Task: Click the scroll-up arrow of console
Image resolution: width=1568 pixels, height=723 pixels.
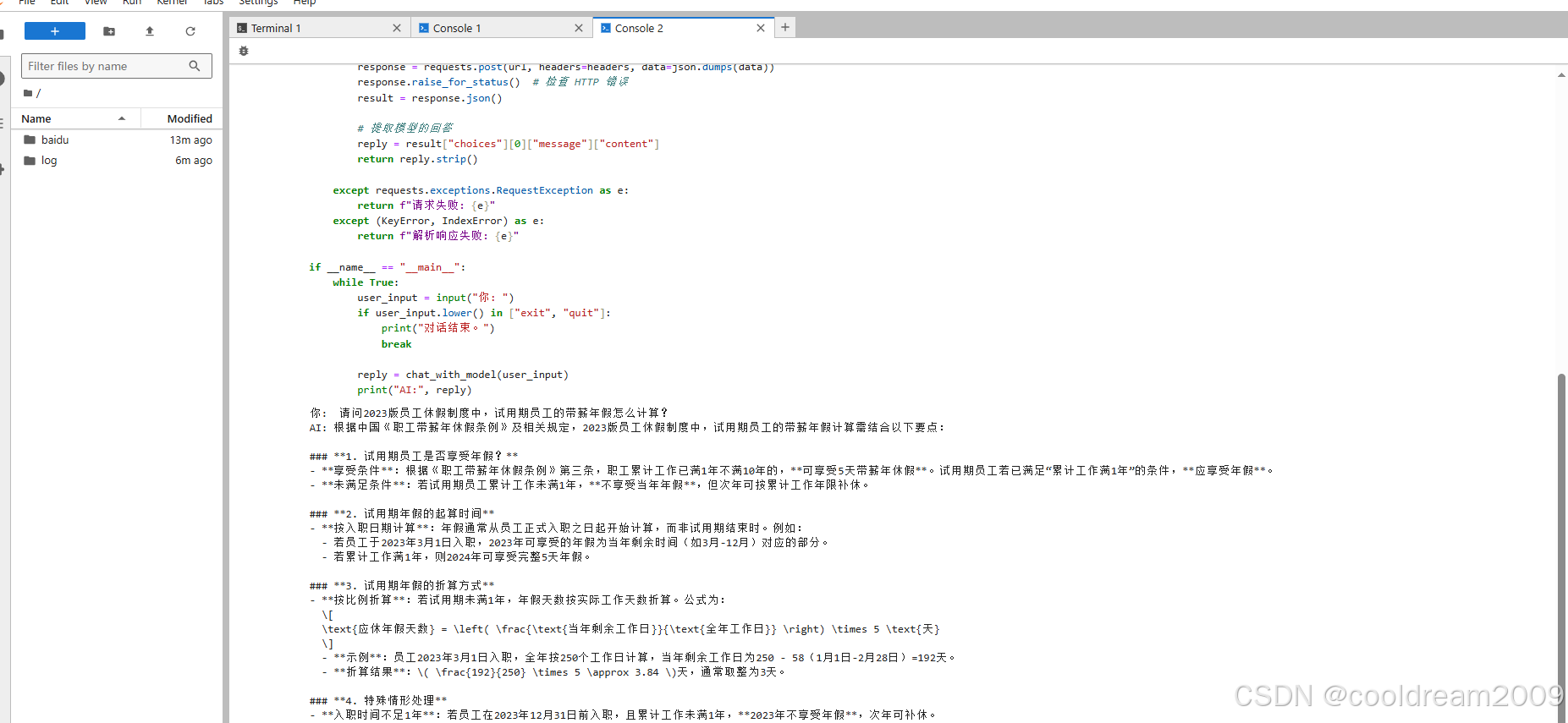Action: (1561, 75)
